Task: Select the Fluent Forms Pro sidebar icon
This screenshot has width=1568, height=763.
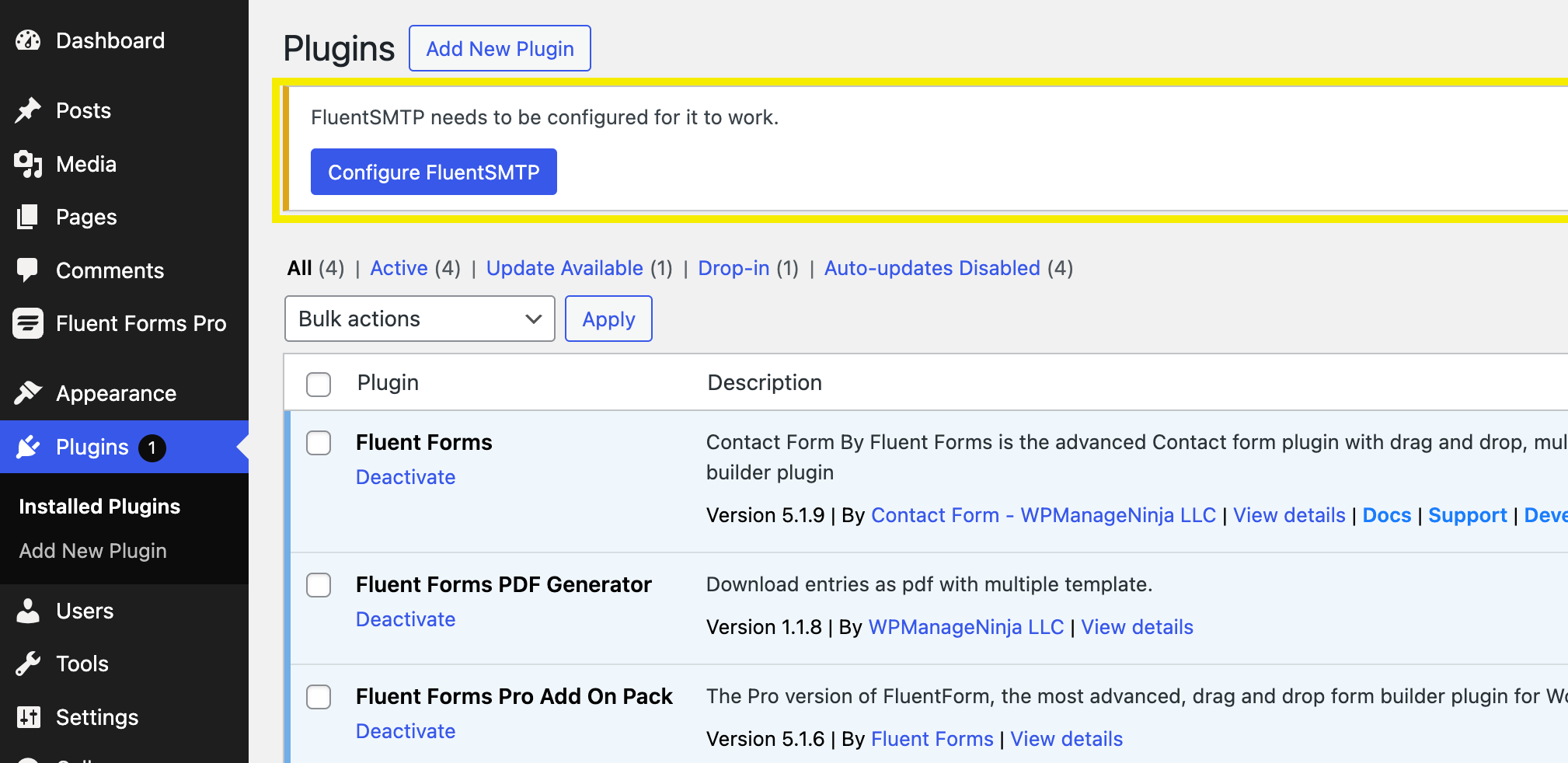Action: pyautogui.click(x=27, y=323)
